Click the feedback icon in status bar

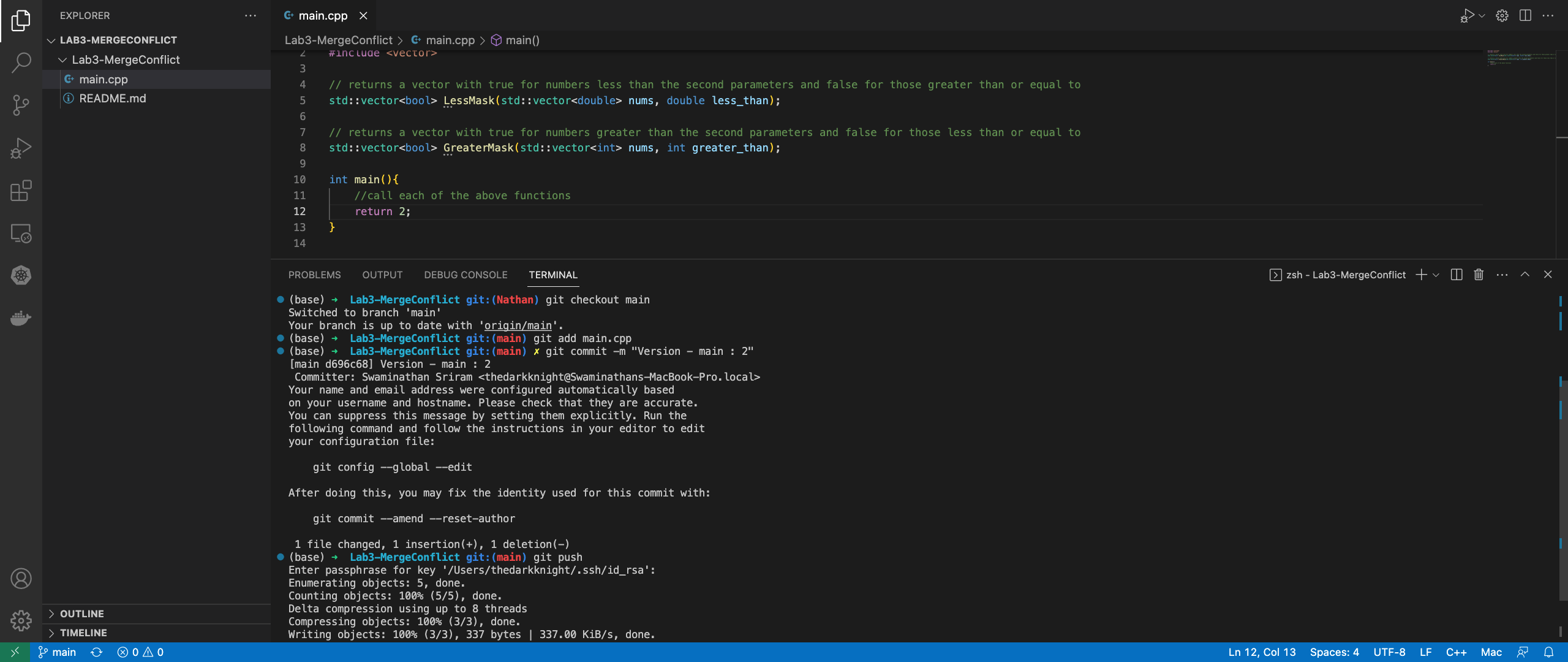point(1523,652)
